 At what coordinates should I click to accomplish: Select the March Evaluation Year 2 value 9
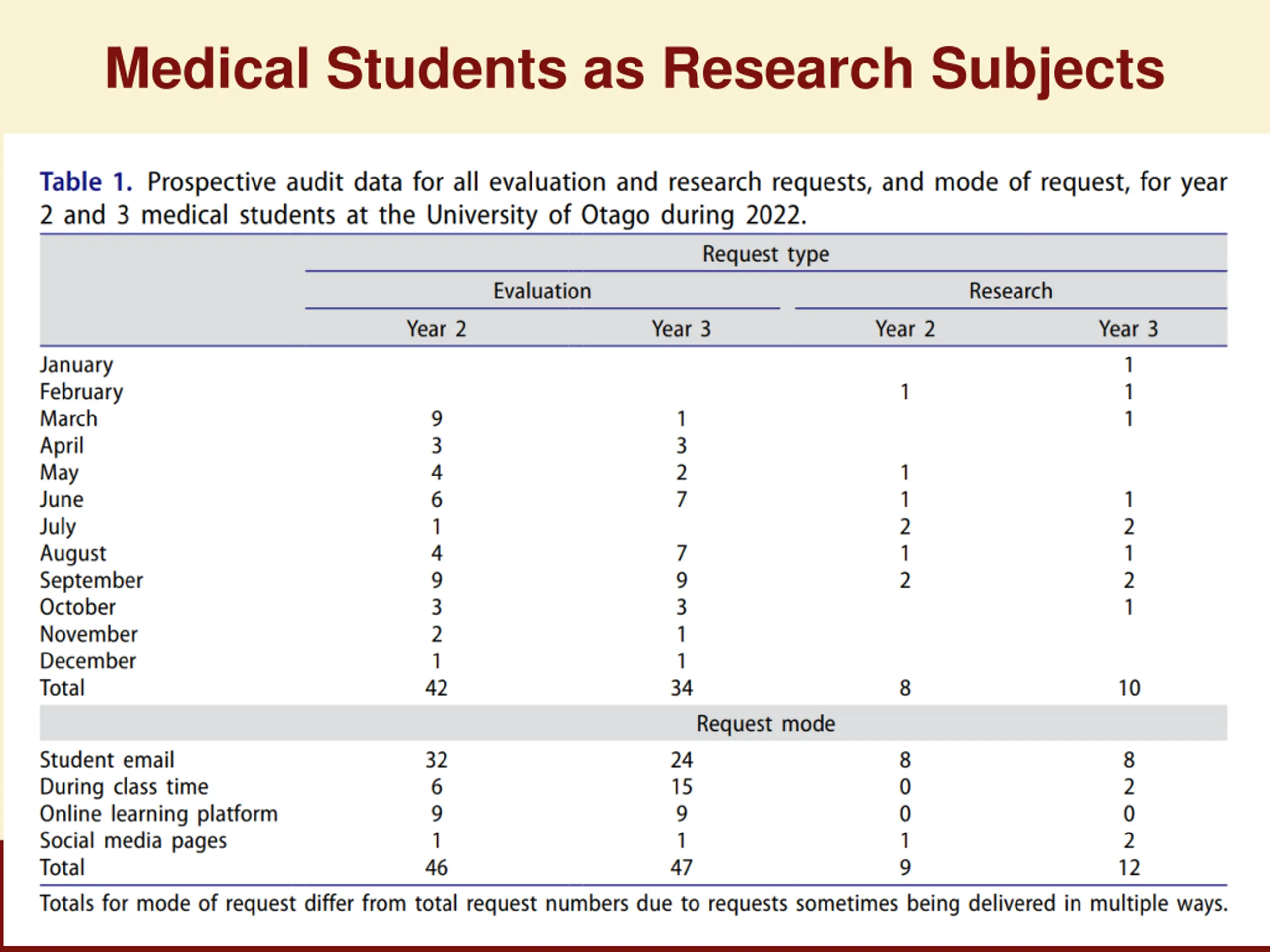tap(437, 419)
